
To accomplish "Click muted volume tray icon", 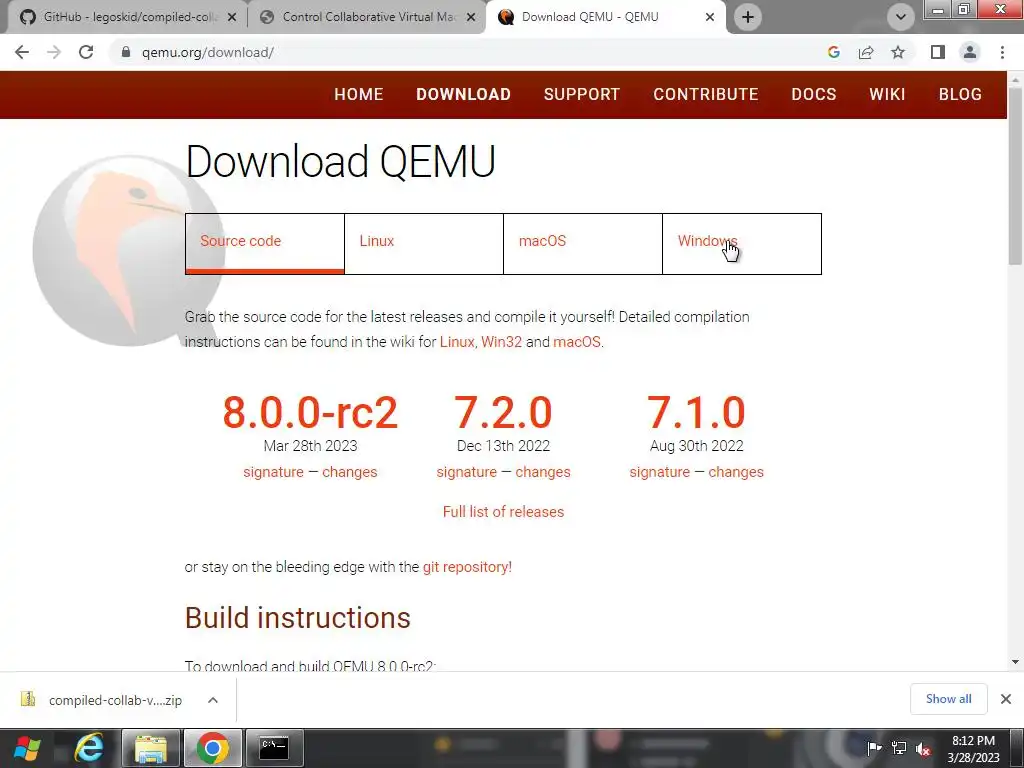I will [923, 748].
